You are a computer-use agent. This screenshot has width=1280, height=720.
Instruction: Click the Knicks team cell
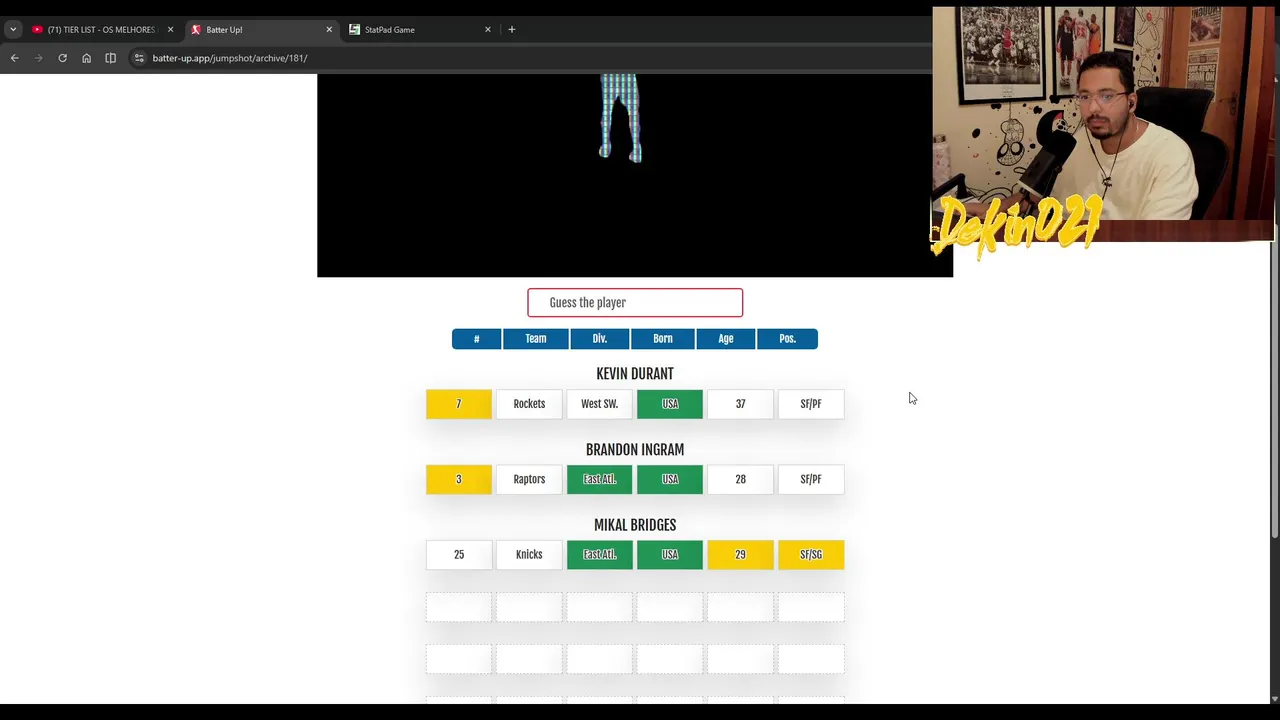pos(529,555)
